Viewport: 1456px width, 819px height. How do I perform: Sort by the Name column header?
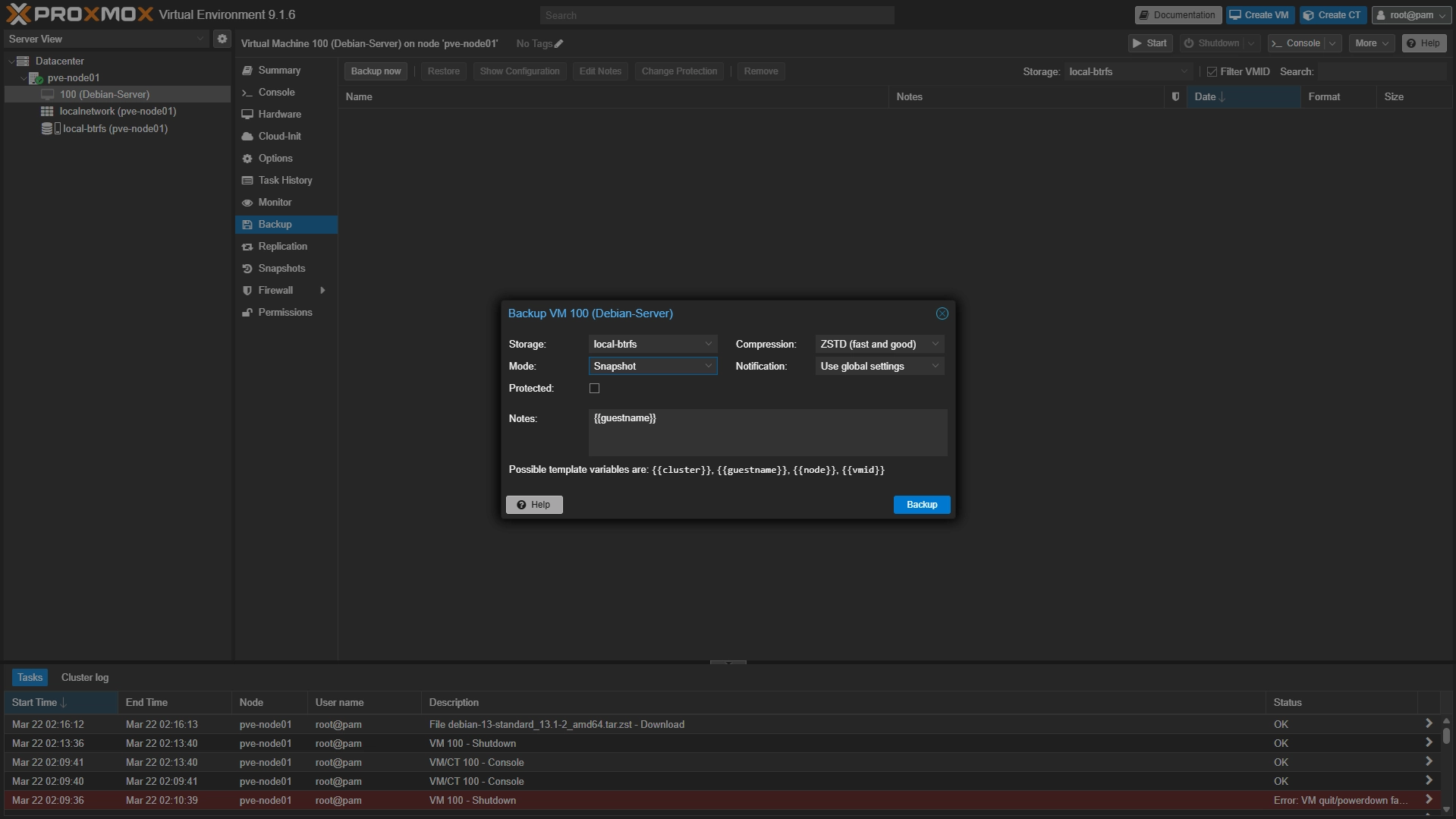pyautogui.click(x=613, y=96)
